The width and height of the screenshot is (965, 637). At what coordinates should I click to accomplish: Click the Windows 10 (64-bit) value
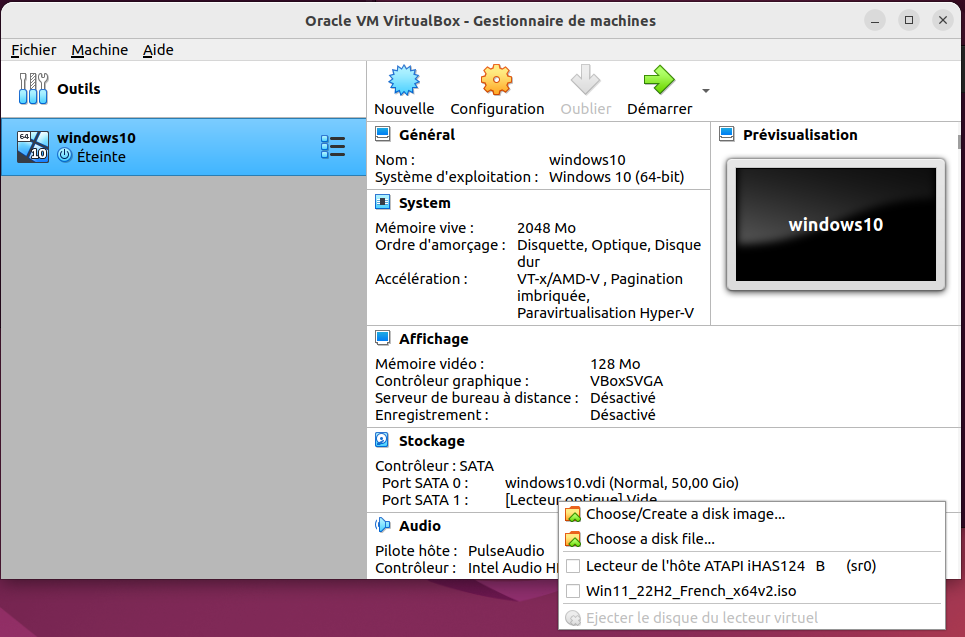[x=616, y=177]
